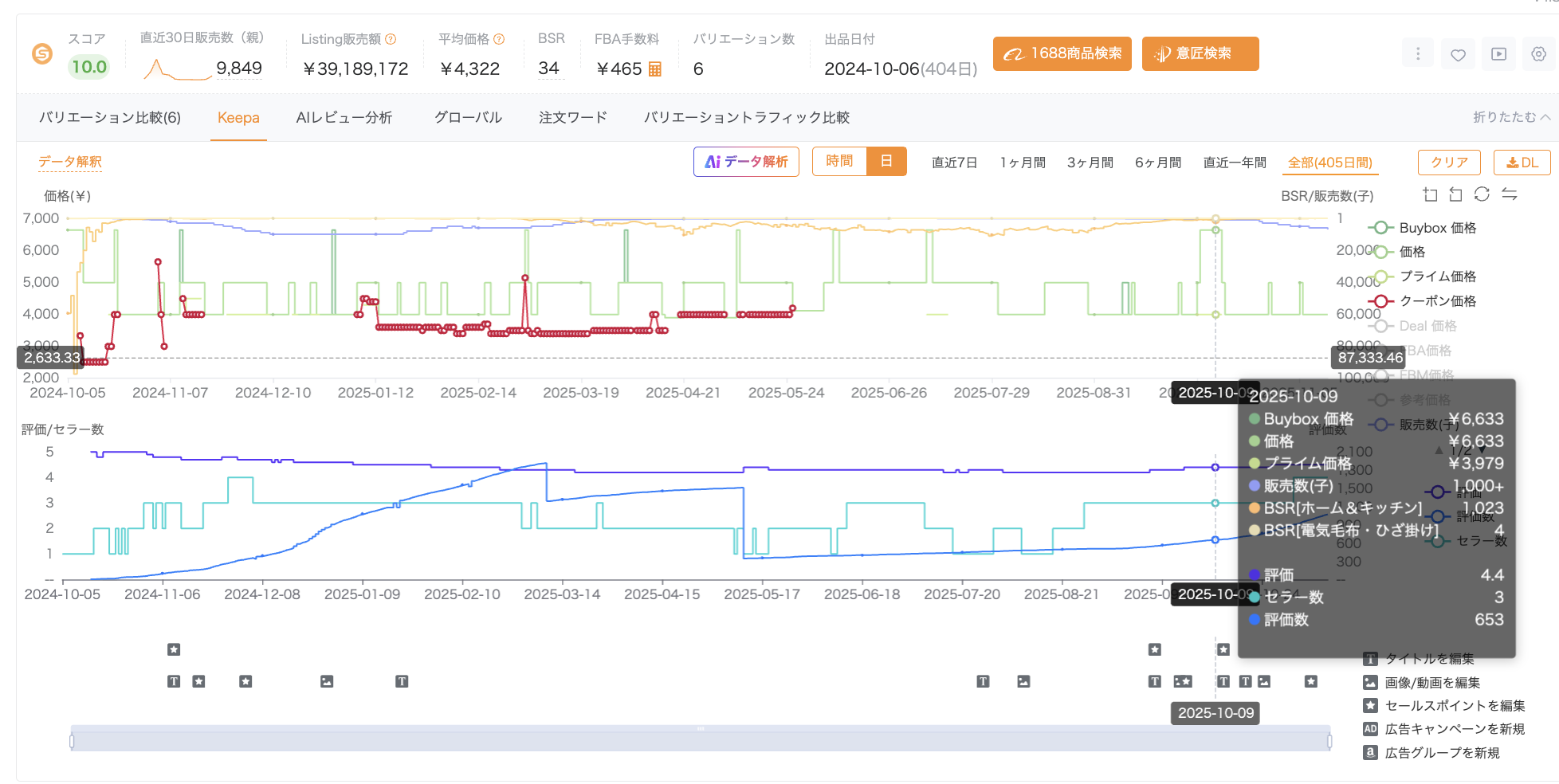The height and width of the screenshot is (784, 1559).
Task: Open the three-dot more options menu
Action: point(1417,54)
